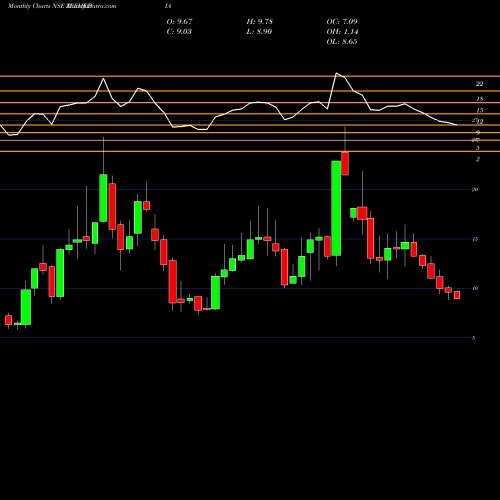Click the price axis label '5' at bottom gridline
The height and width of the screenshot is (500, 500).
click(473, 338)
